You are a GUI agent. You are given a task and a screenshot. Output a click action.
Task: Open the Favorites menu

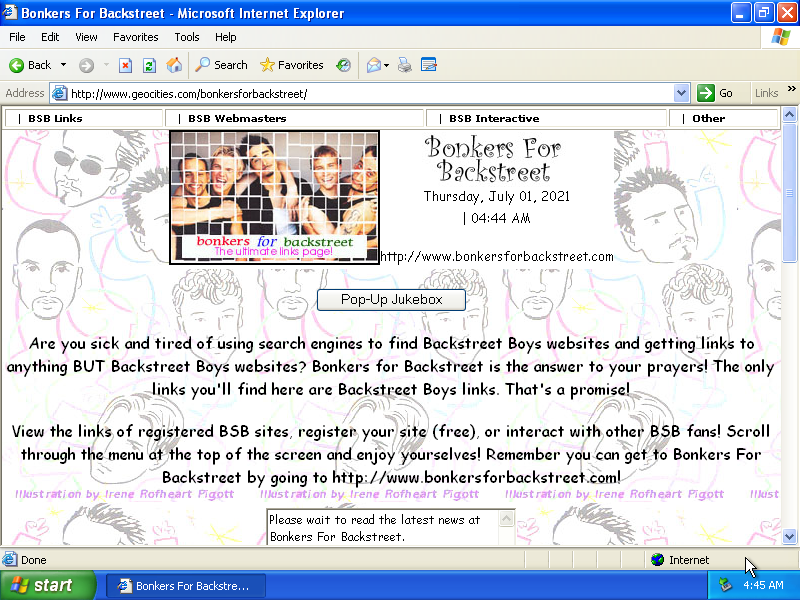click(x=136, y=37)
